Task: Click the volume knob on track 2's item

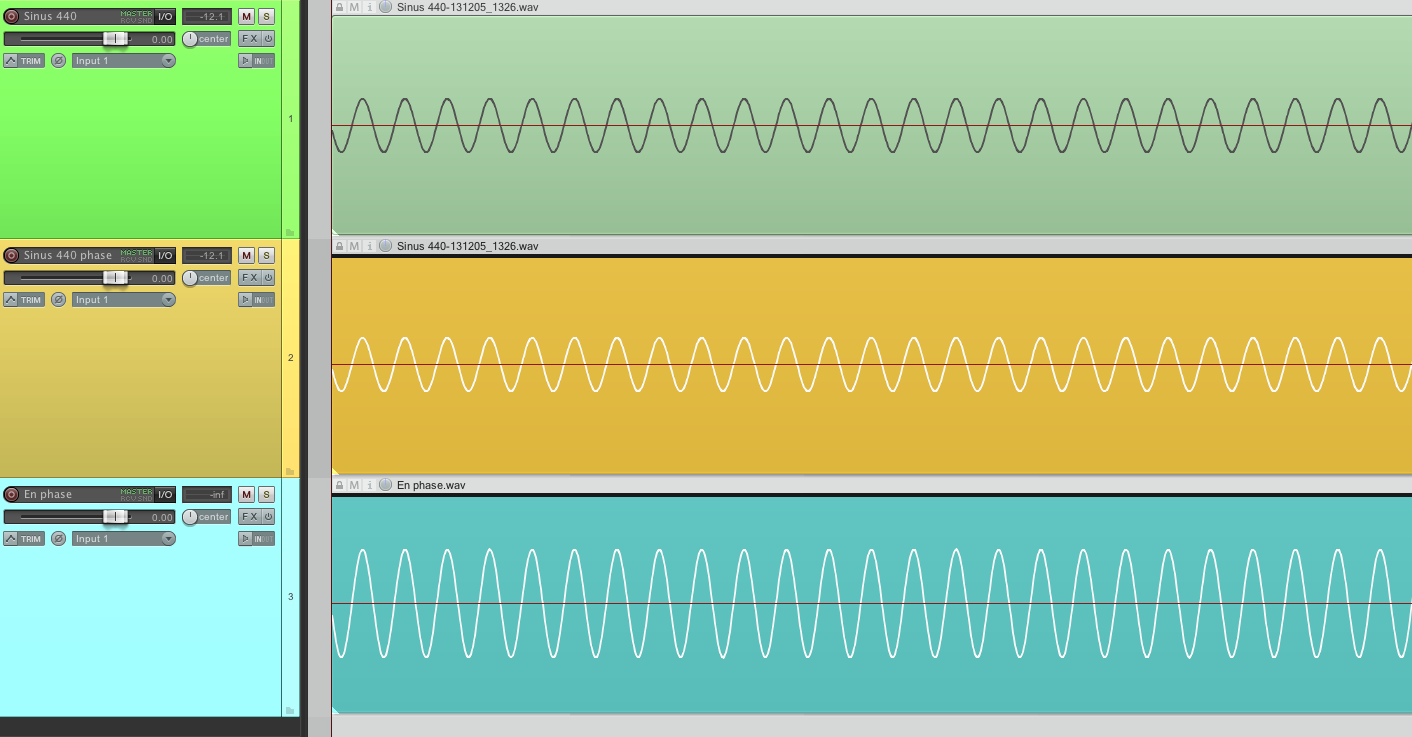Action: 385,246
